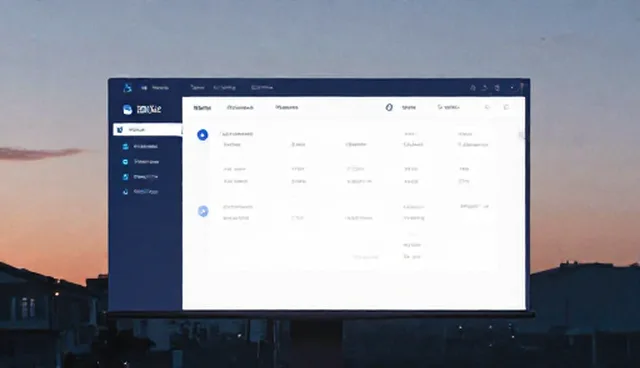Open the sidebar item just below the highlighted one
The height and width of the screenshot is (368, 640).
[x=140, y=146]
